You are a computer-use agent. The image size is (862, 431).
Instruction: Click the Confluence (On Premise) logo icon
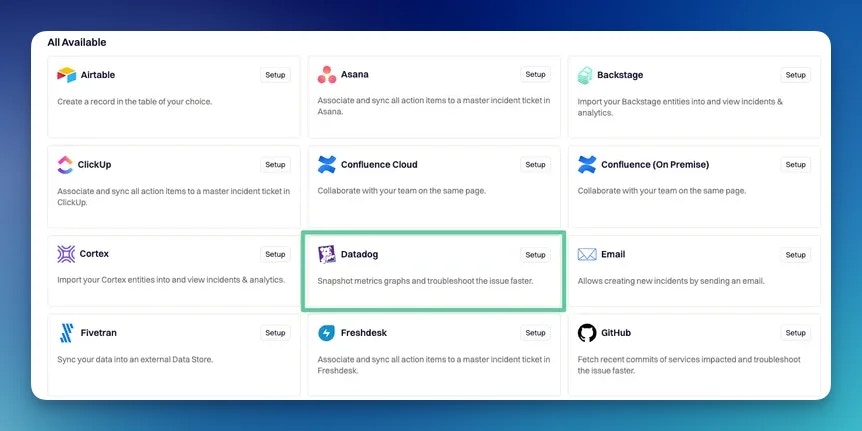587,164
